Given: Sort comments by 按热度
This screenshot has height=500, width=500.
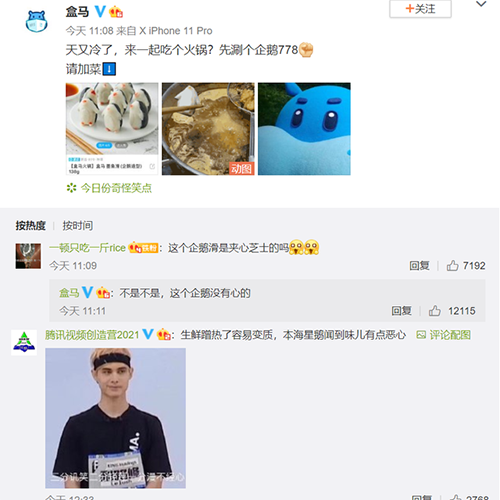Looking at the screenshot, I should (x=30, y=226).
